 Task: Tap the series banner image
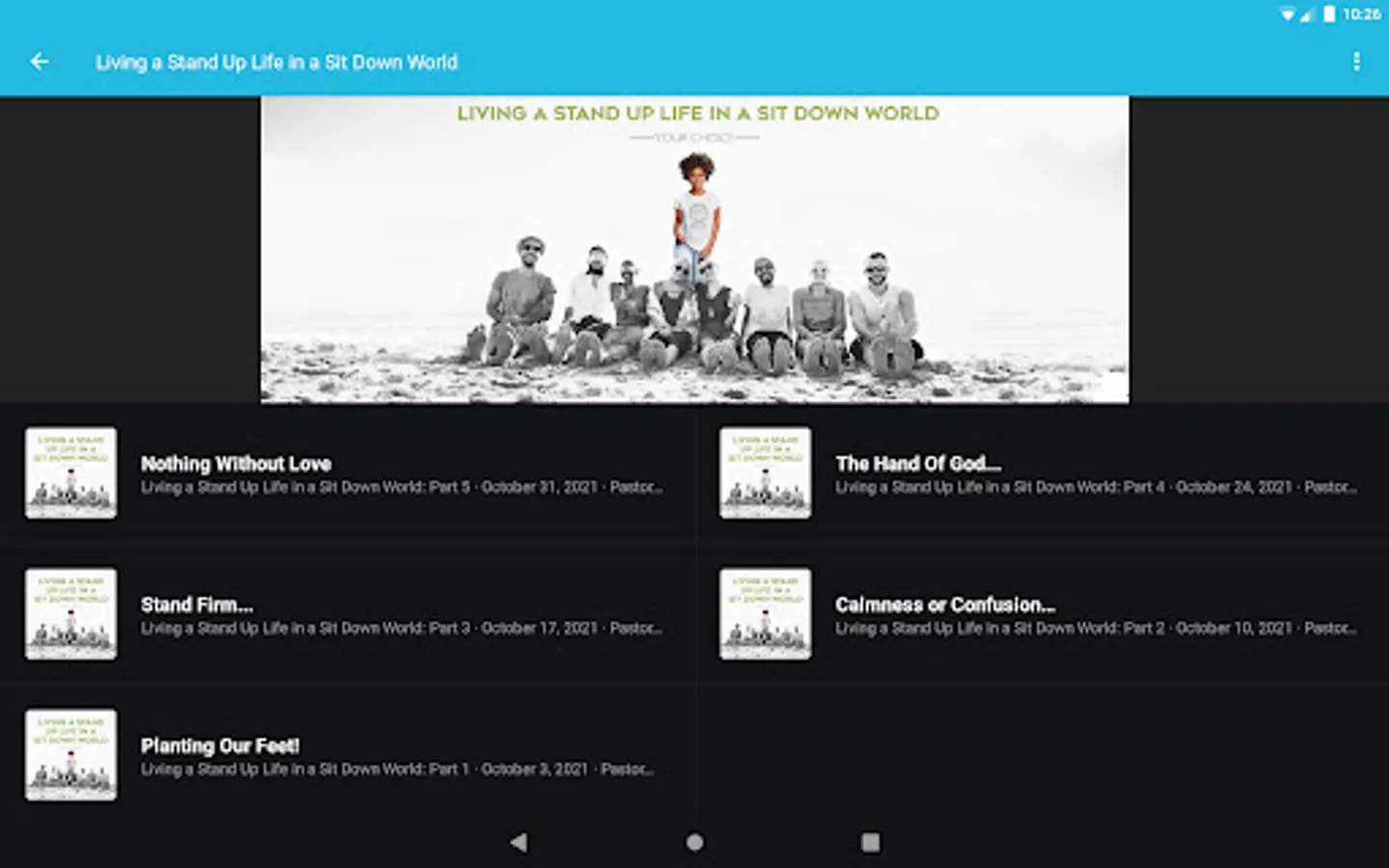[694, 249]
